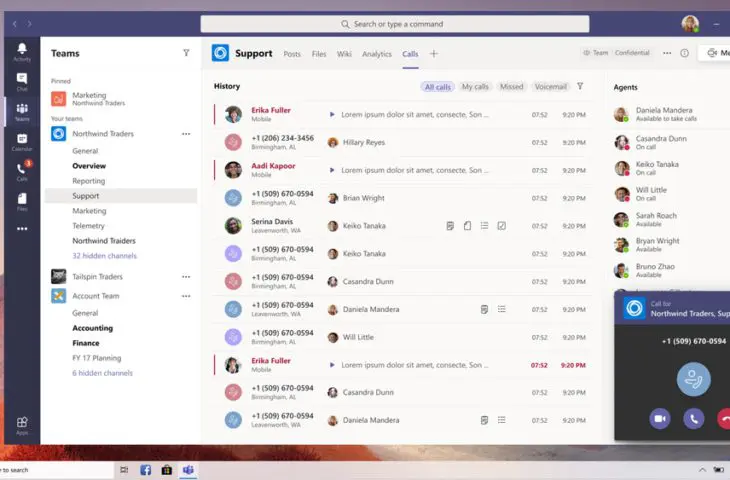Open the Finance channel
The image size is (730, 480).
tap(86, 343)
